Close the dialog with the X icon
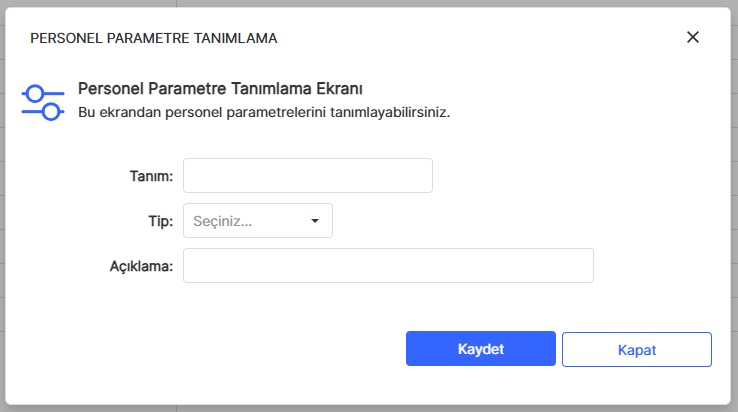The width and height of the screenshot is (738, 412). pyautogui.click(x=692, y=37)
